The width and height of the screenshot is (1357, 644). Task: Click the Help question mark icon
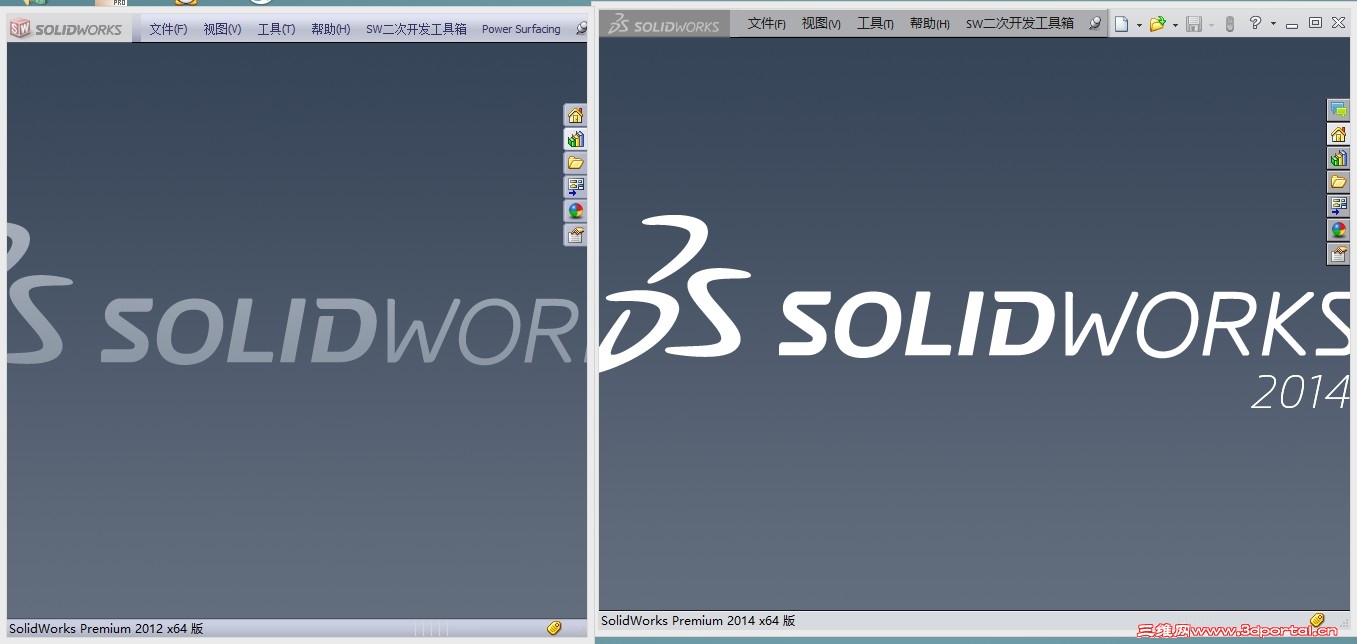[x=1255, y=22]
